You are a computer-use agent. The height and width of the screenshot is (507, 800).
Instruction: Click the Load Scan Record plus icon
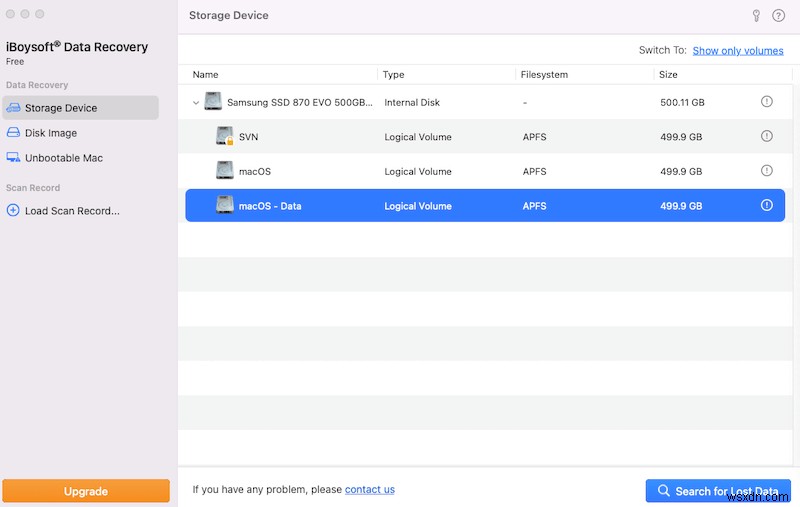(x=13, y=211)
